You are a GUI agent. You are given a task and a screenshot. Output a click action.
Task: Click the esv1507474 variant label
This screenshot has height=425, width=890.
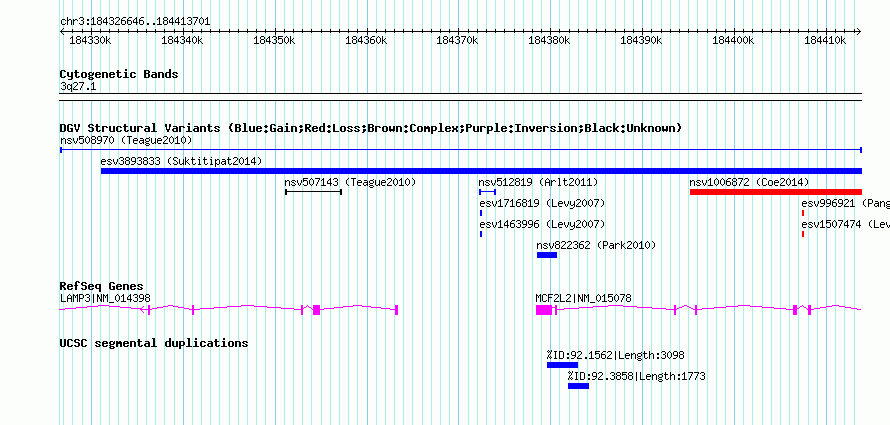pyautogui.click(x=845, y=224)
